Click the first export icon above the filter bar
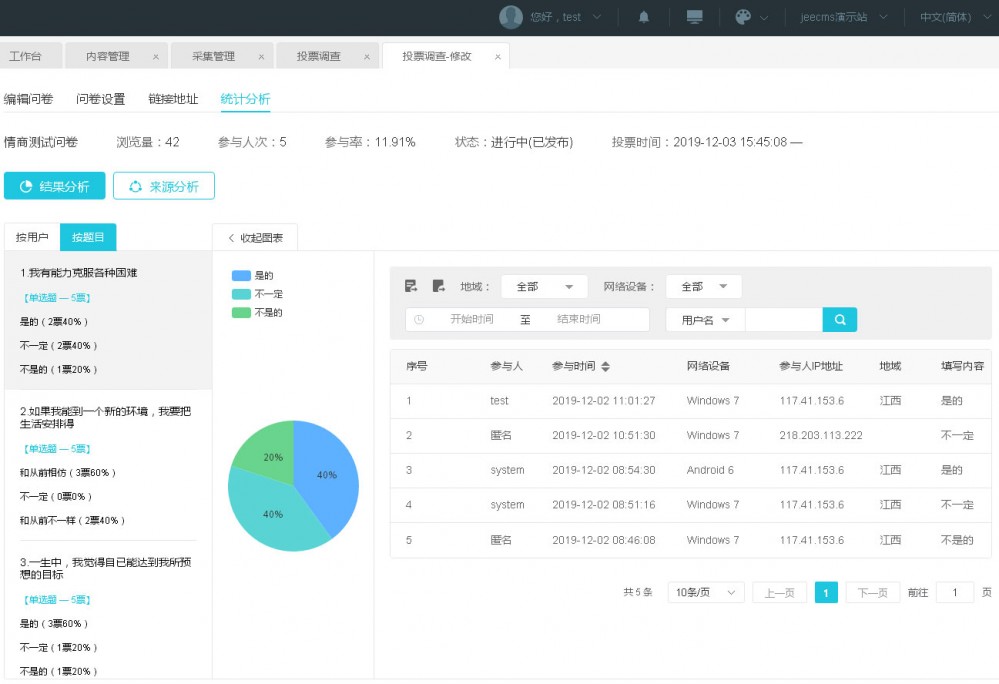This screenshot has width=999, height=684. pos(410,285)
